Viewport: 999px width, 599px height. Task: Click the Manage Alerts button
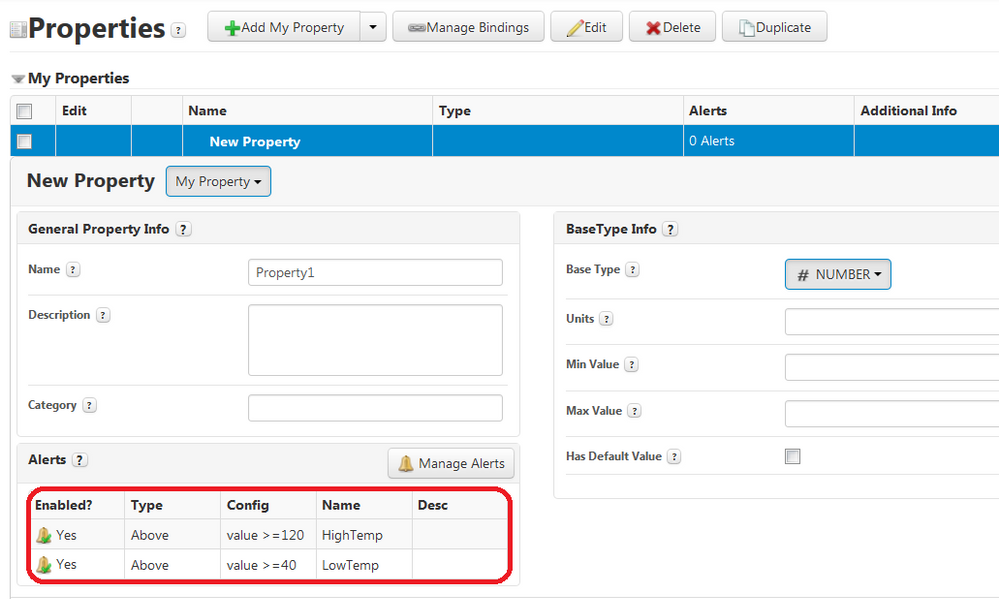[x=451, y=463]
